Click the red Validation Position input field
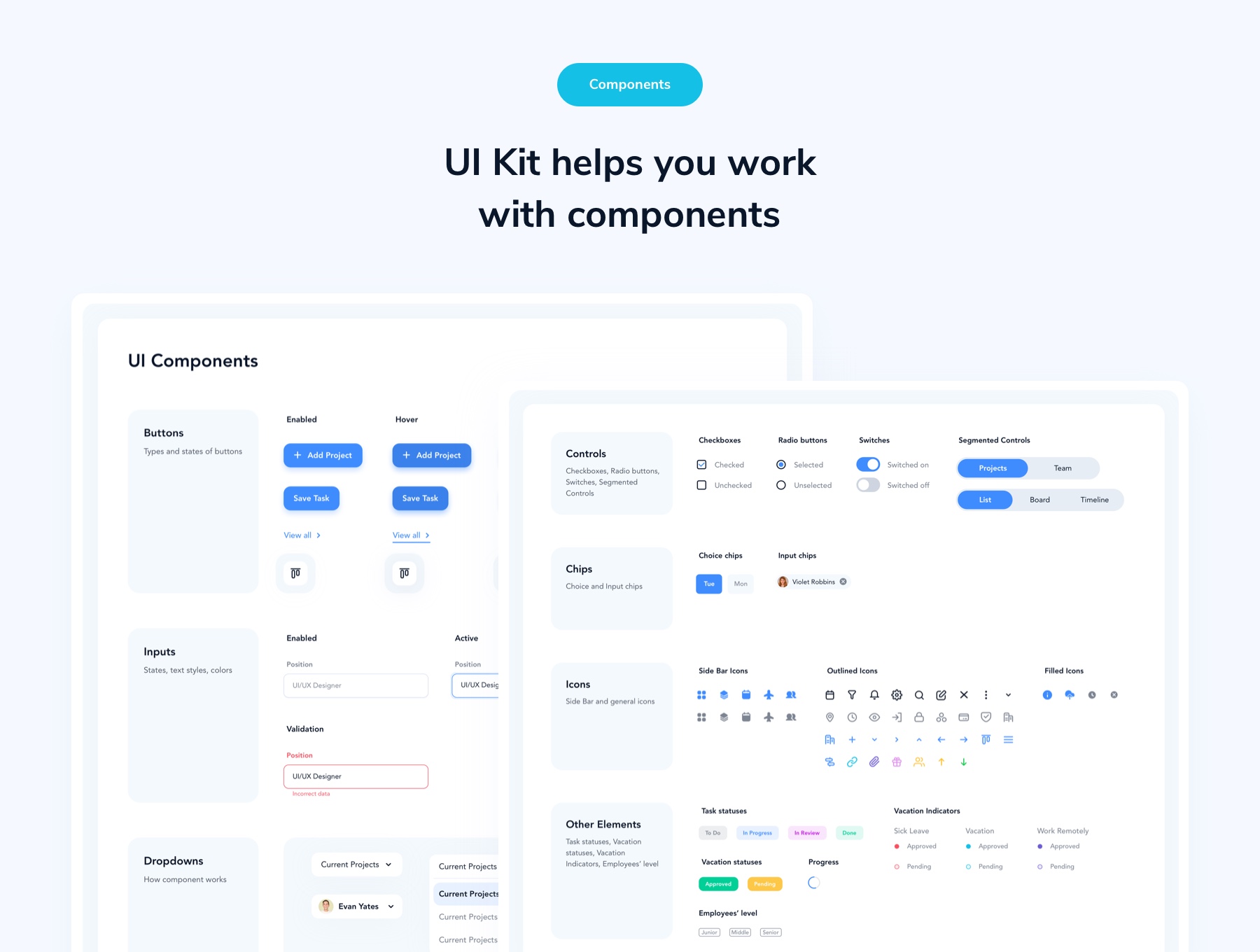1260x952 pixels. pos(356,777)
